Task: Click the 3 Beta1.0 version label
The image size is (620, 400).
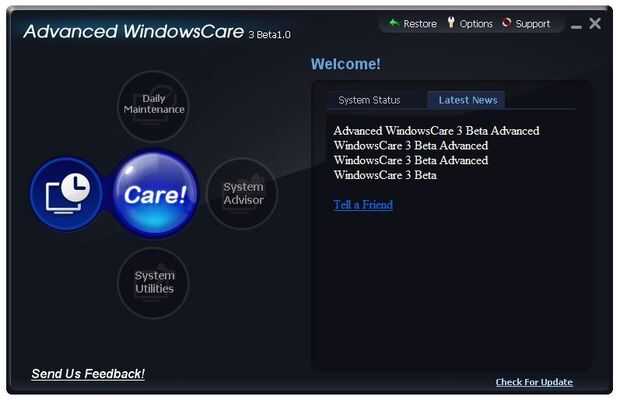Action: (x=269, y=35)
